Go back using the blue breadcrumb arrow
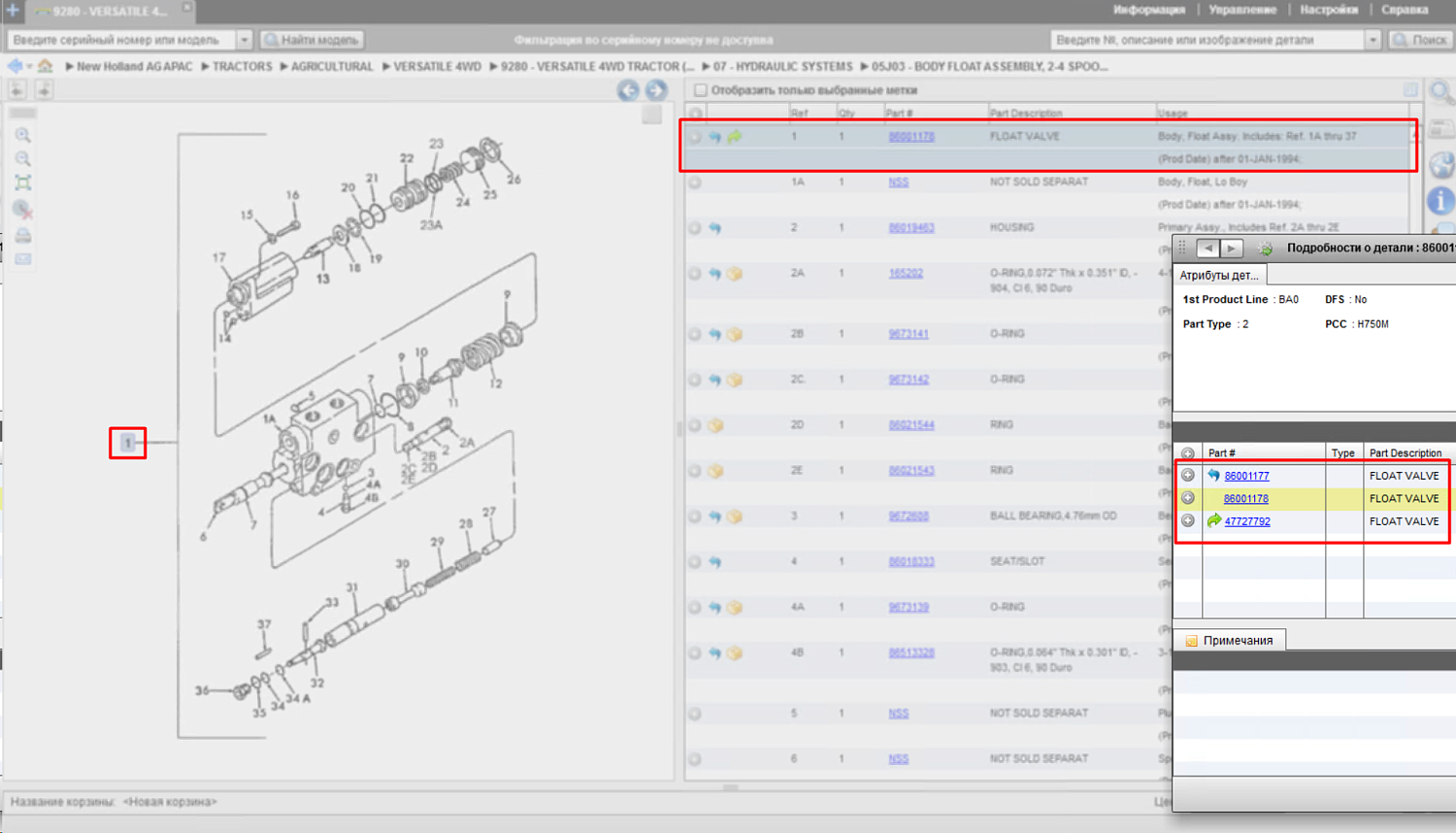The height and width of the screenshot is (833, 1456). point(16,66)
